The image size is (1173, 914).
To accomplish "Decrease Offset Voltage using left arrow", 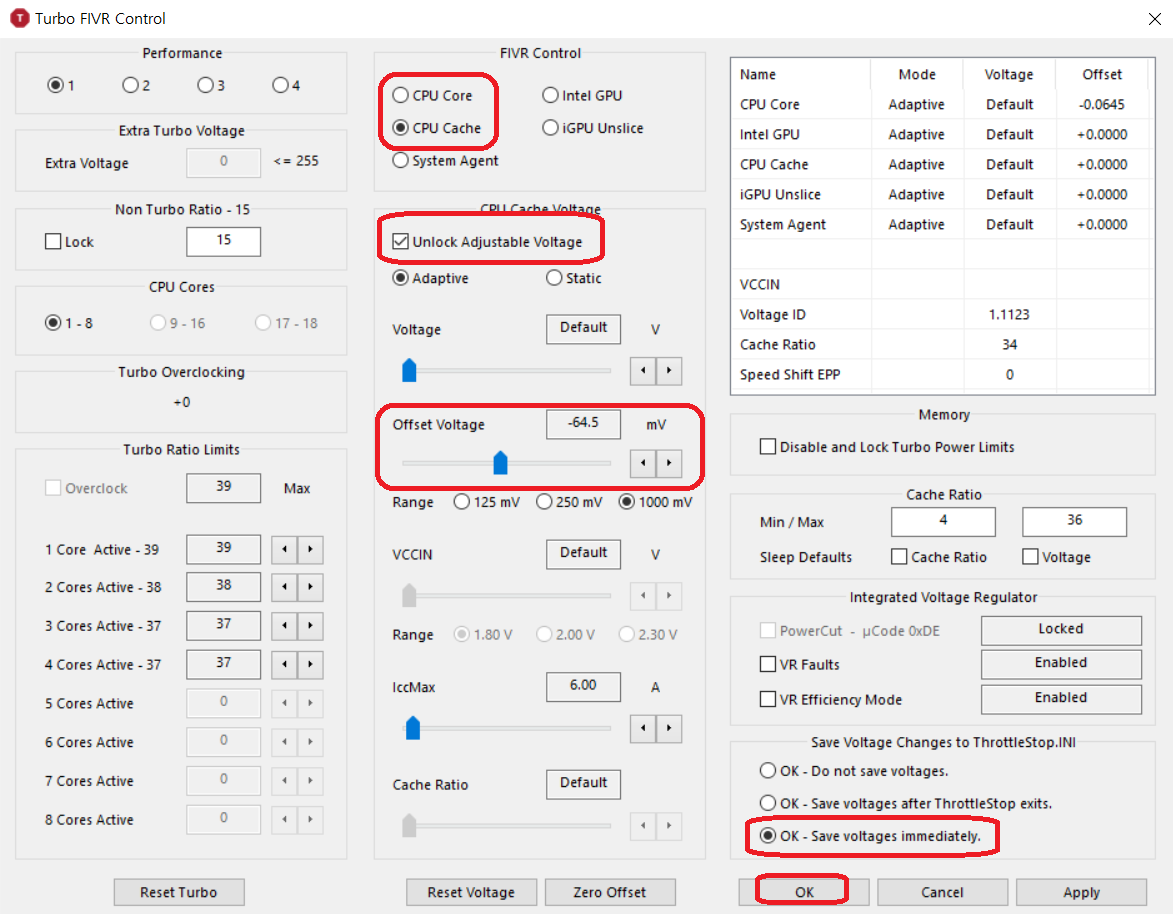I will point(643,464).
